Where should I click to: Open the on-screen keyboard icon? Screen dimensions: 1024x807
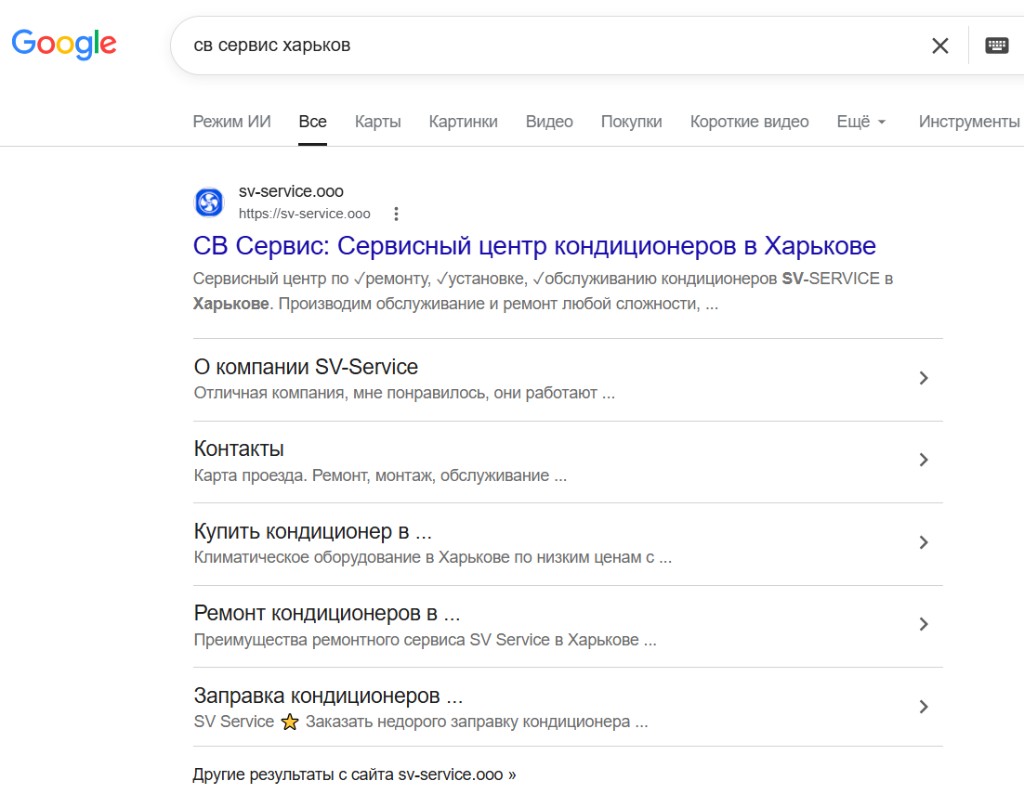[997, 46]
